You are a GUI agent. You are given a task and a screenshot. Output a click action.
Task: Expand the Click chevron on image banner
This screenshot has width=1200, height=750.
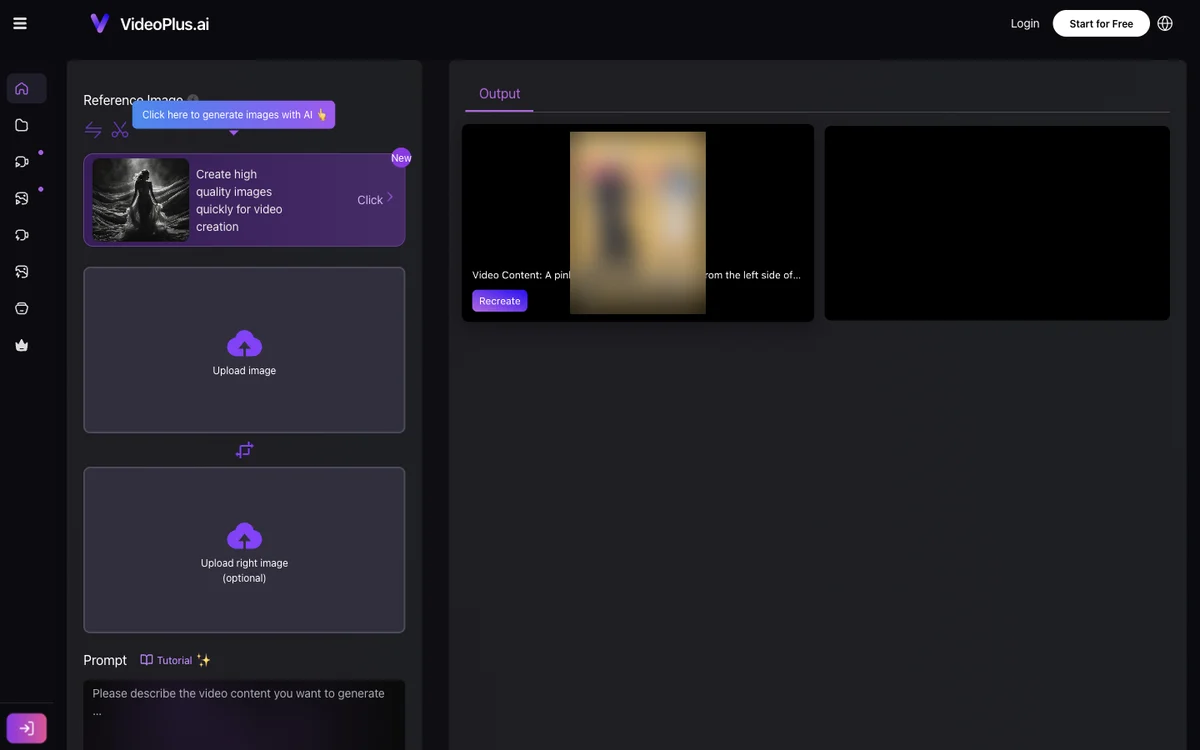coord(390,198)
